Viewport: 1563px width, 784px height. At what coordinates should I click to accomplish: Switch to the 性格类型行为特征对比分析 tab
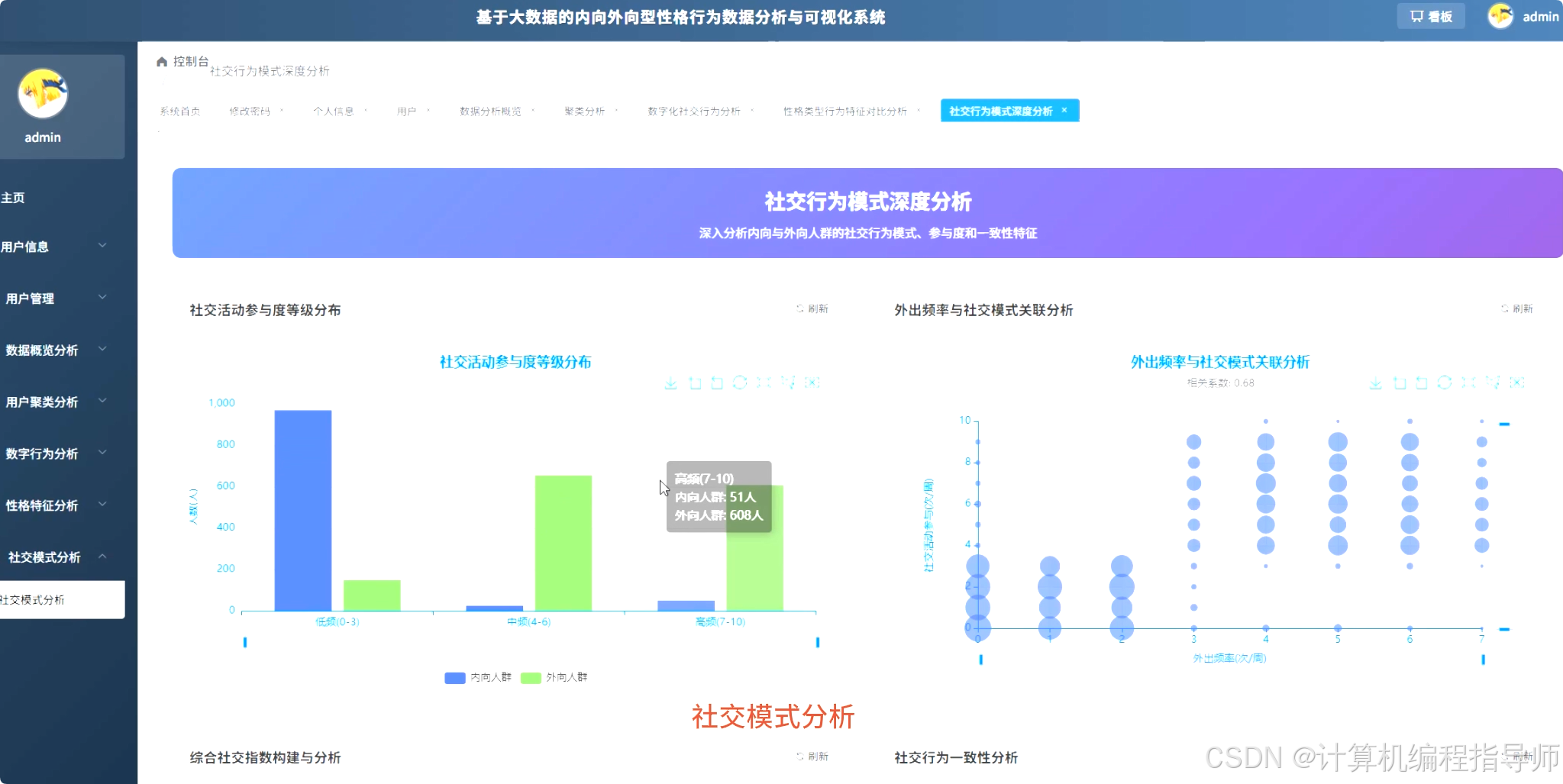[845, 111]
